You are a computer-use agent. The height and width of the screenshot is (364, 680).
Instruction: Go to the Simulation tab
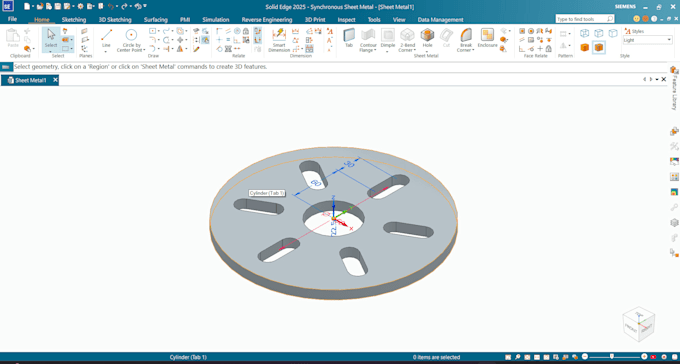(x=216, y=20)
